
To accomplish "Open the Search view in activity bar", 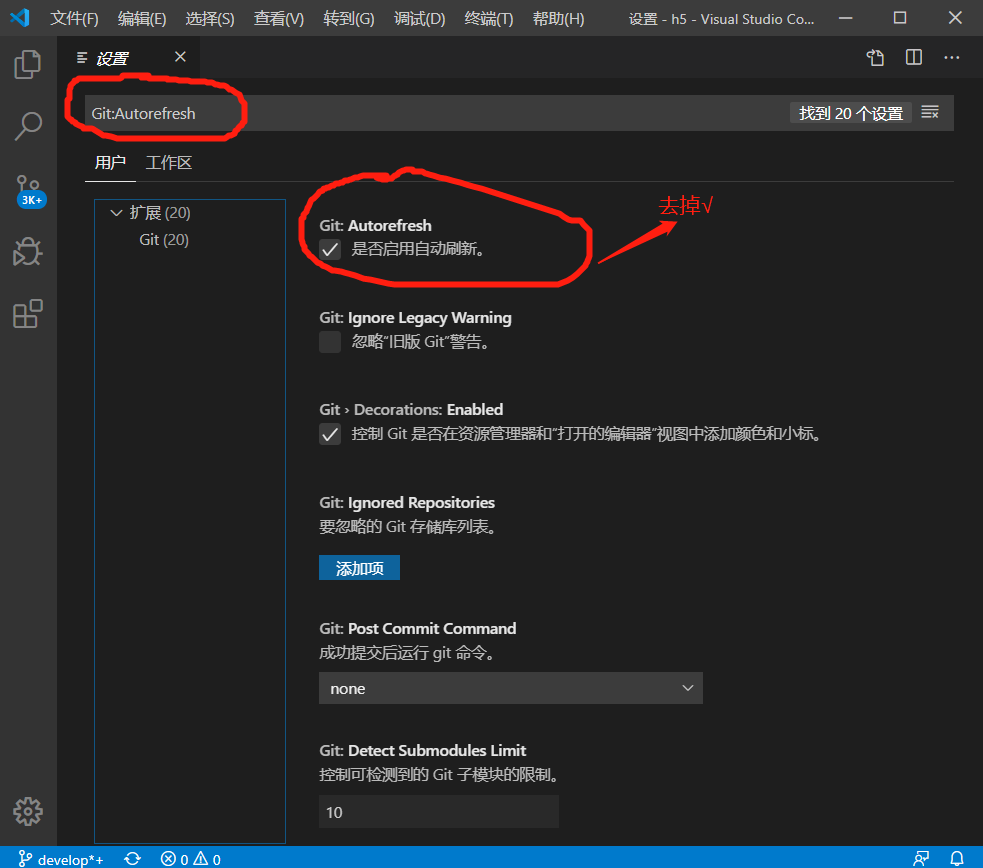I will click(28, 126).
